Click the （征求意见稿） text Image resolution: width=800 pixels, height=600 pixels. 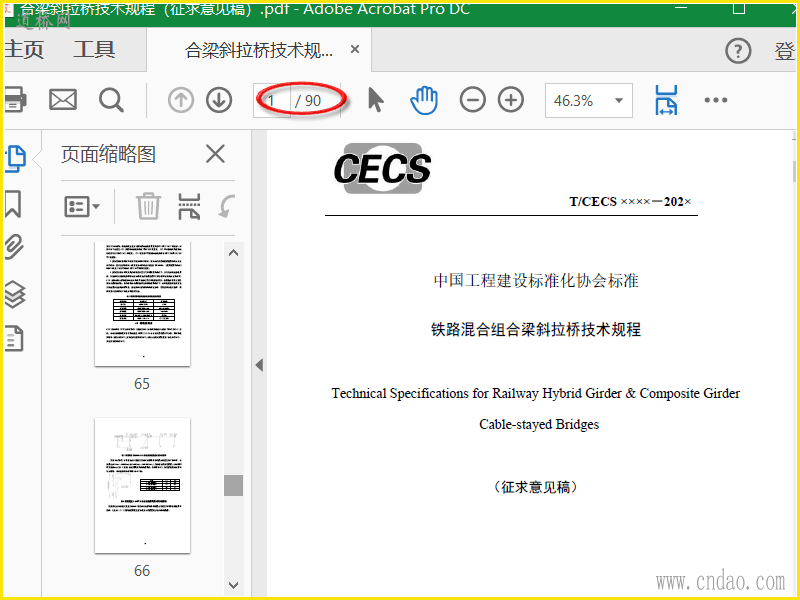pos(536,487)
